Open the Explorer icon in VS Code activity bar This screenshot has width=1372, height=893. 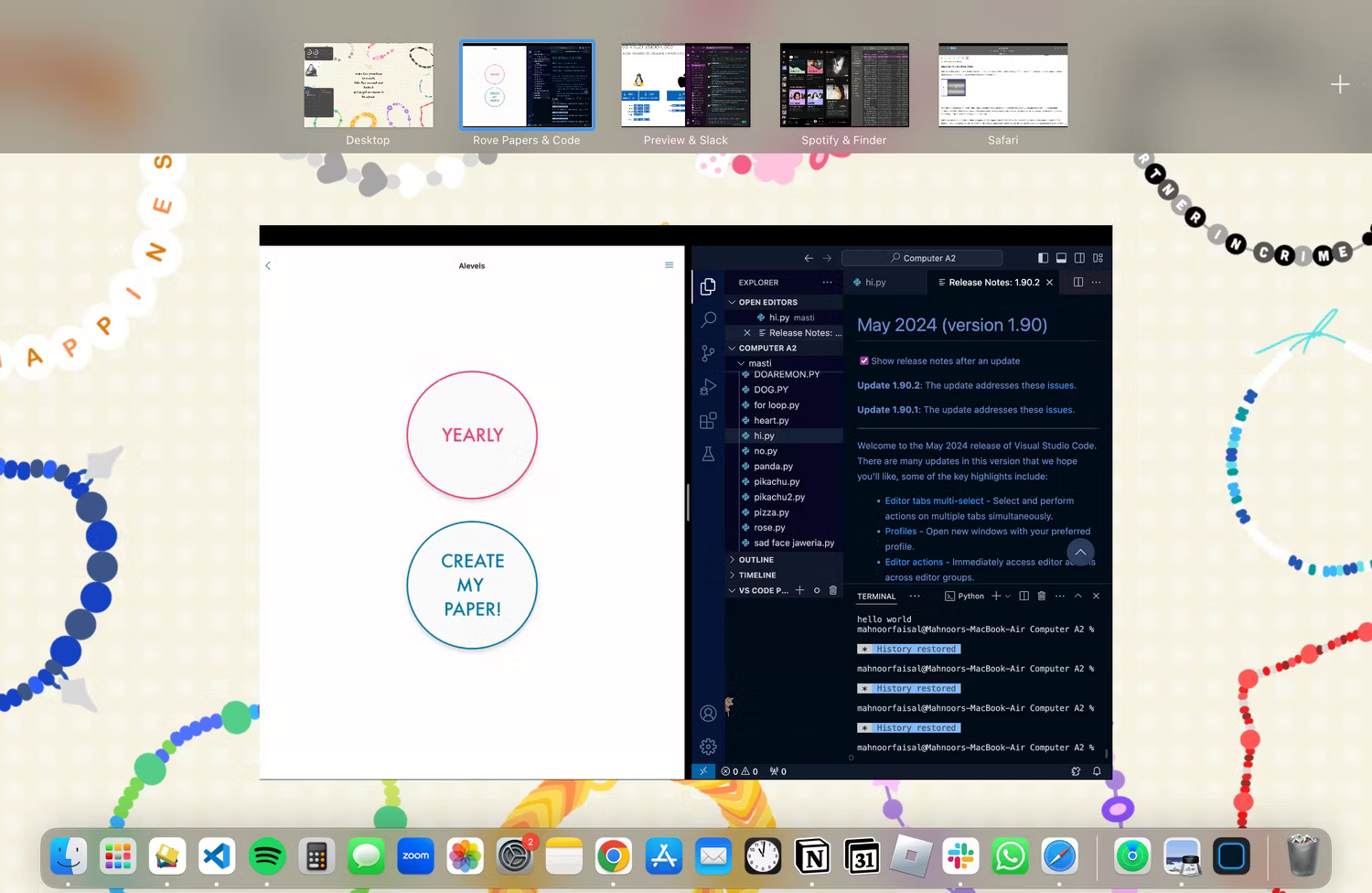coord(707,285)
